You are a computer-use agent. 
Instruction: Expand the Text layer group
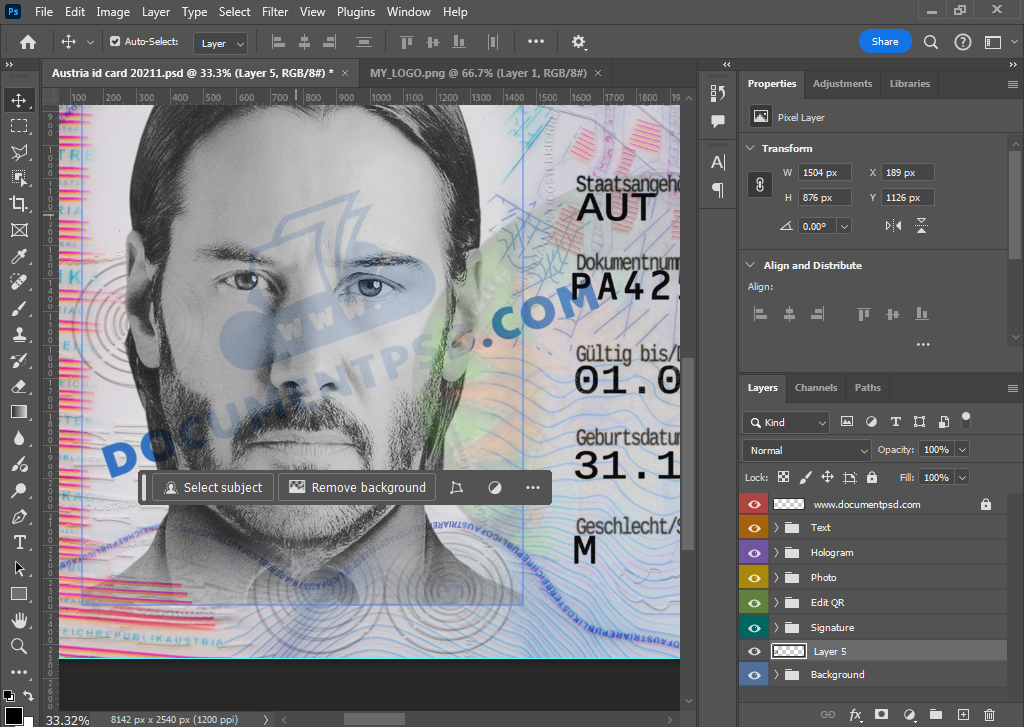pos(776,528)
